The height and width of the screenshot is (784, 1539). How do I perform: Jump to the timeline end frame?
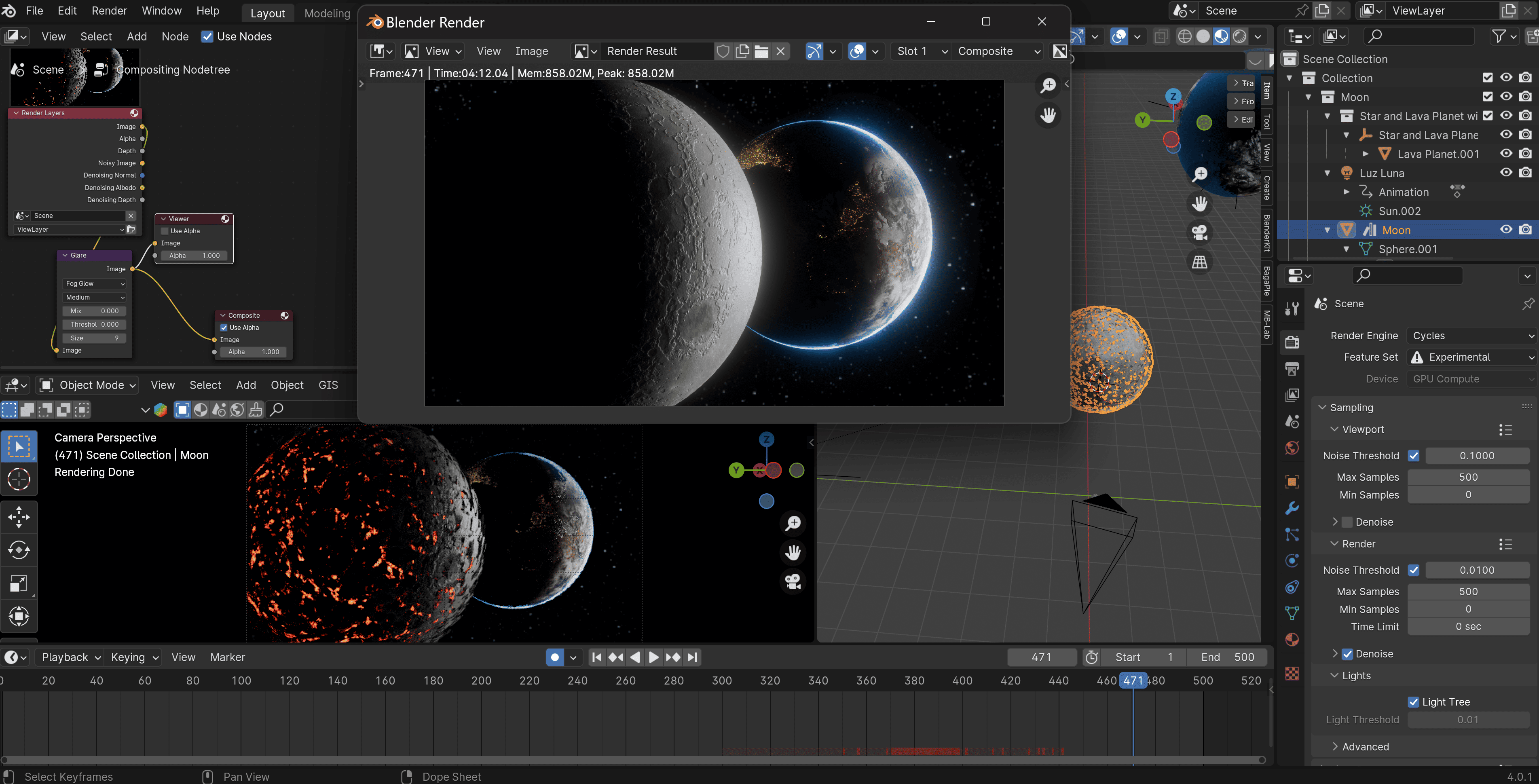pyautogui.click(x=692, y=657)
